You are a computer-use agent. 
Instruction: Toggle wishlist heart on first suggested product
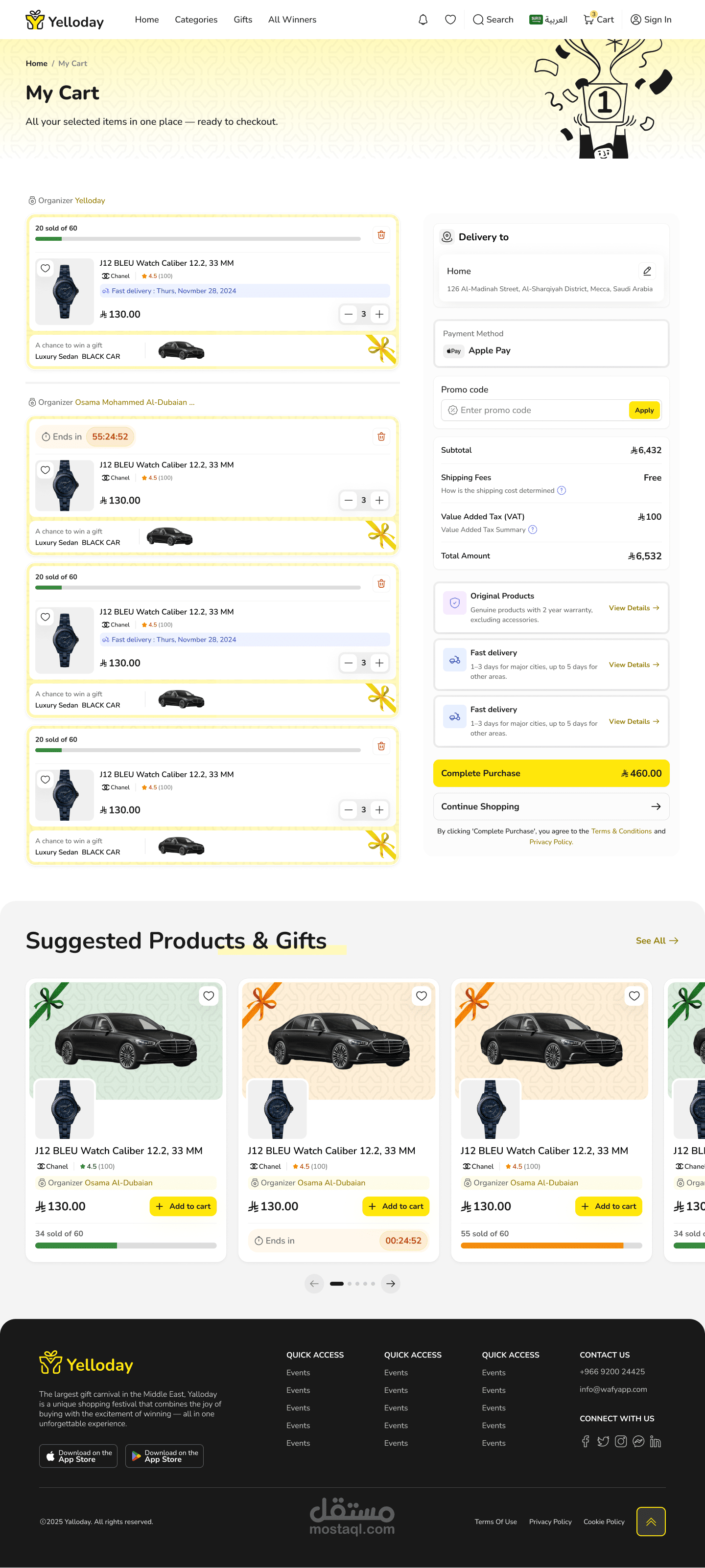click(x=209, y=996)
